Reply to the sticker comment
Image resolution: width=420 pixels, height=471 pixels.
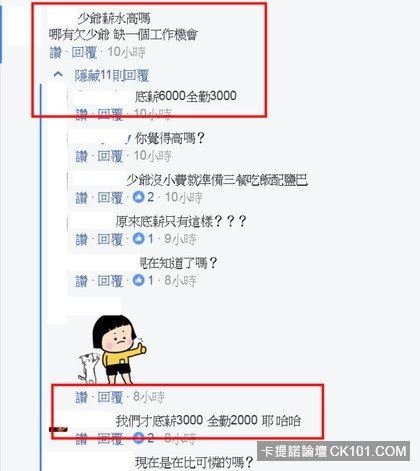(110, 397)
